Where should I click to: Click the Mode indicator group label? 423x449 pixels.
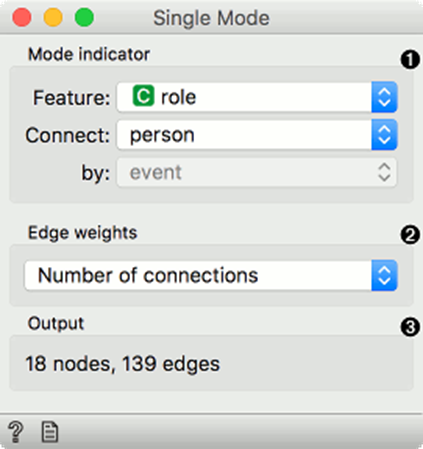tap(89, 54)
